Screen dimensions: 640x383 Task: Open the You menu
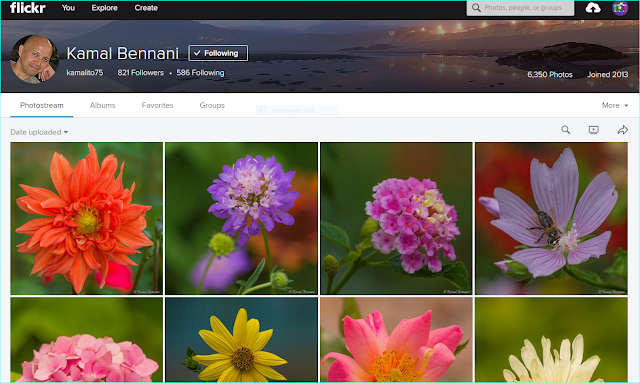[x=68, y=8]
